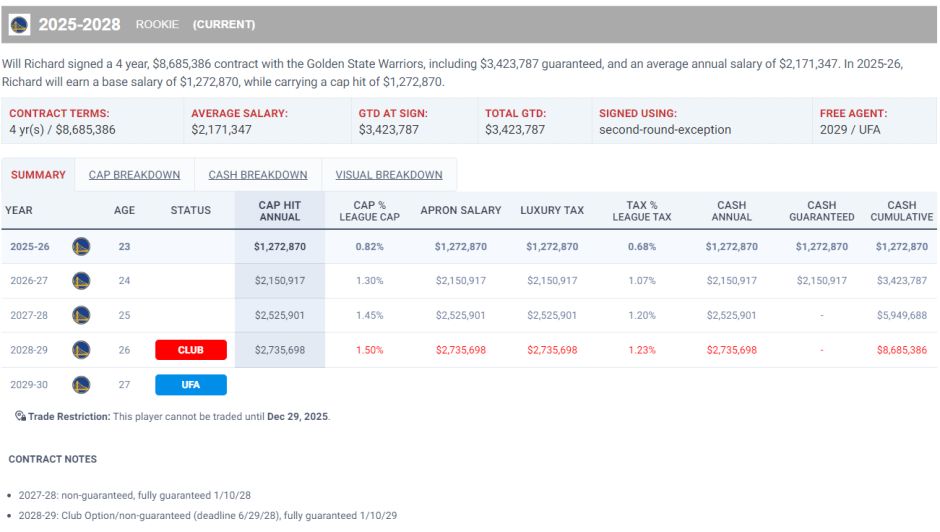Select the team logo in the 2027-28 row
This screenshot has width=940, height=532.
coord(81,315)
